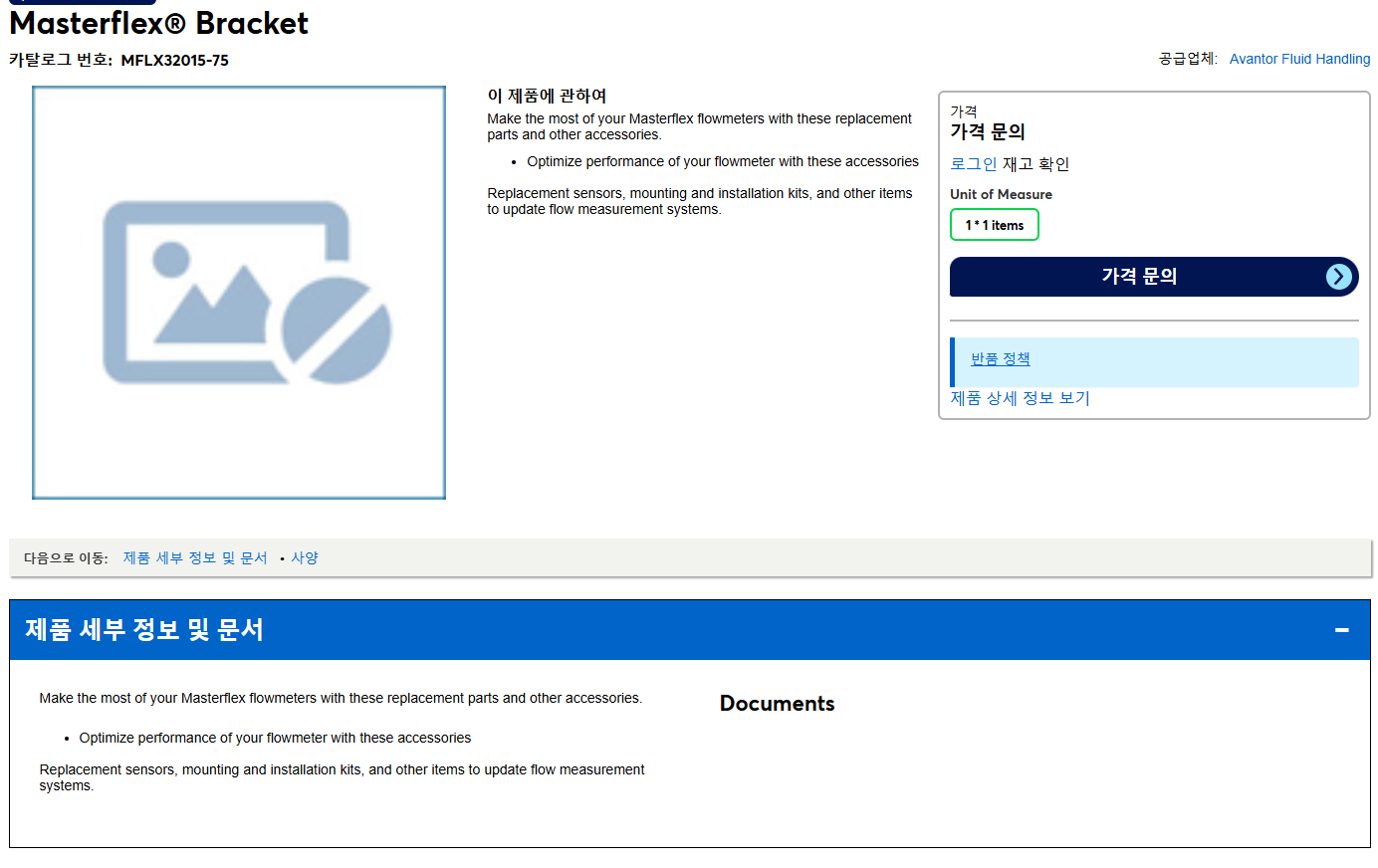Click the 재고 확인 text beside login
Image resolution: width=1378 pixels, height=868 pixels.
[x=1035, y=164]
